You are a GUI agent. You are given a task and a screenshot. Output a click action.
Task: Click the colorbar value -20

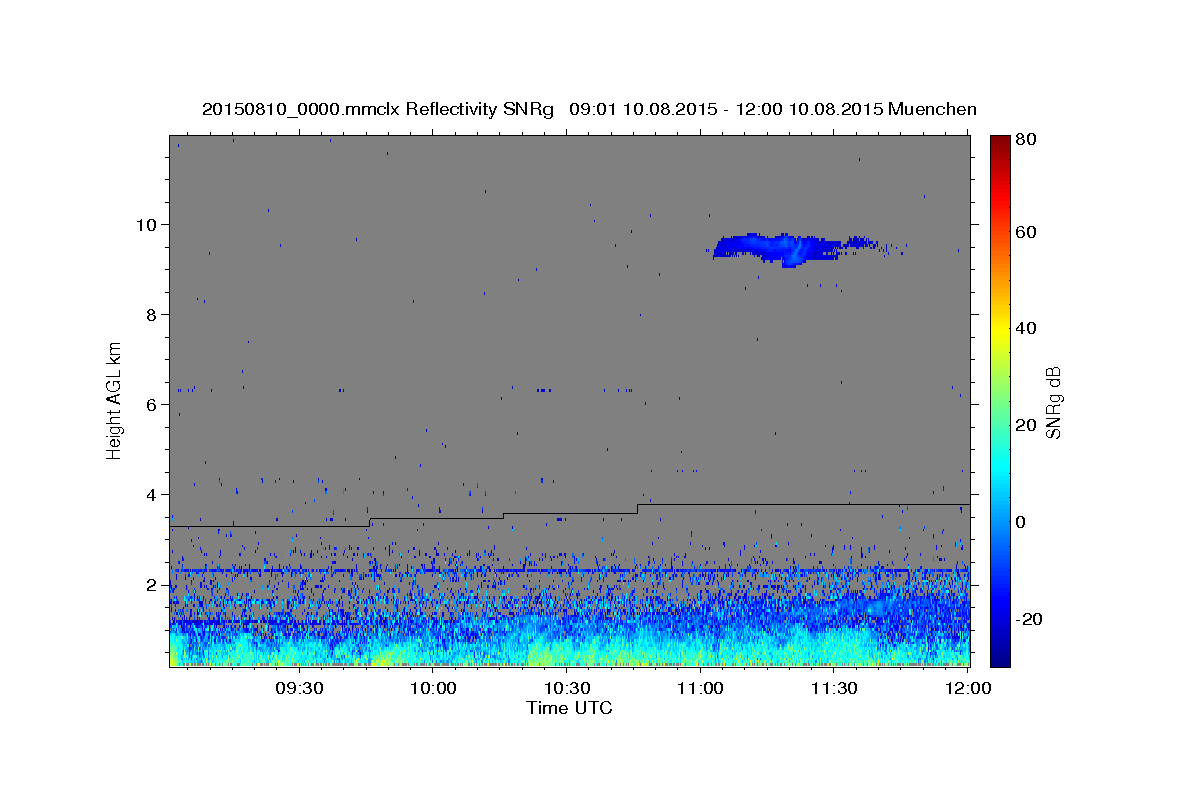coord(1028,619)
